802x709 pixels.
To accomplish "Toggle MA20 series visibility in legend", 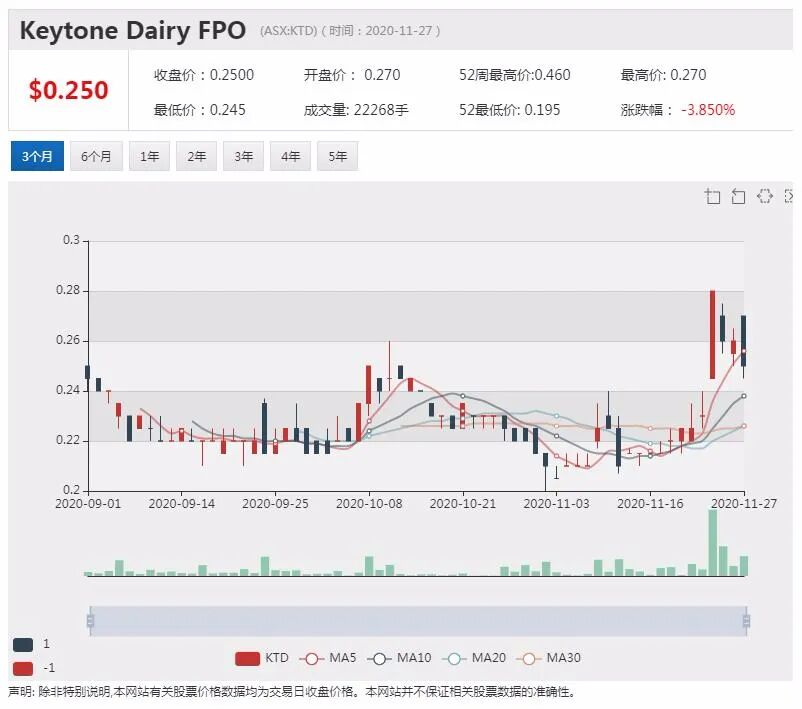I will (x=474, y=658).
